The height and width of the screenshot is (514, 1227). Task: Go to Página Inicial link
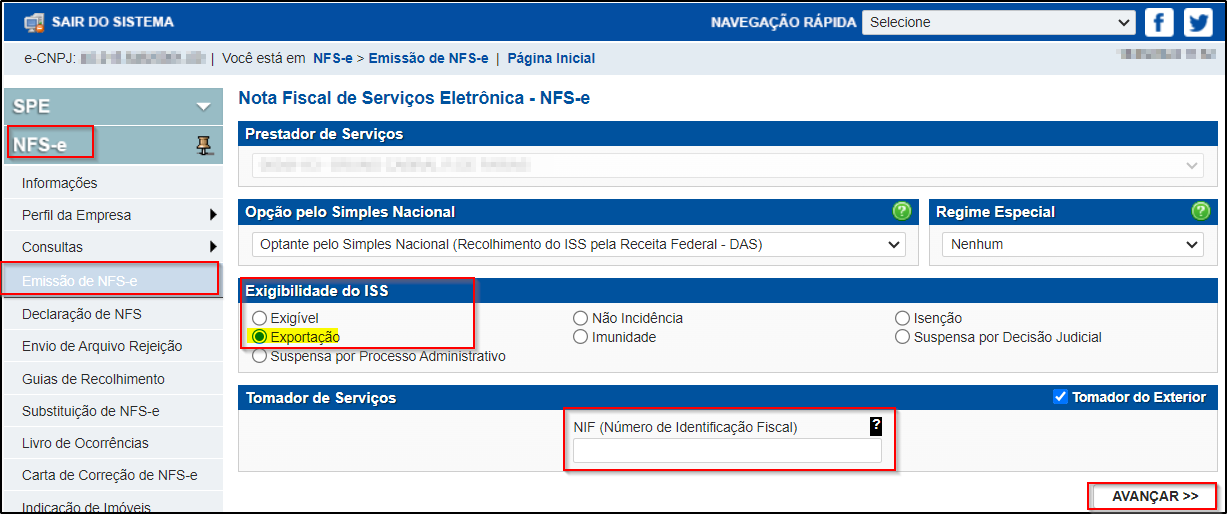(551, 58)
